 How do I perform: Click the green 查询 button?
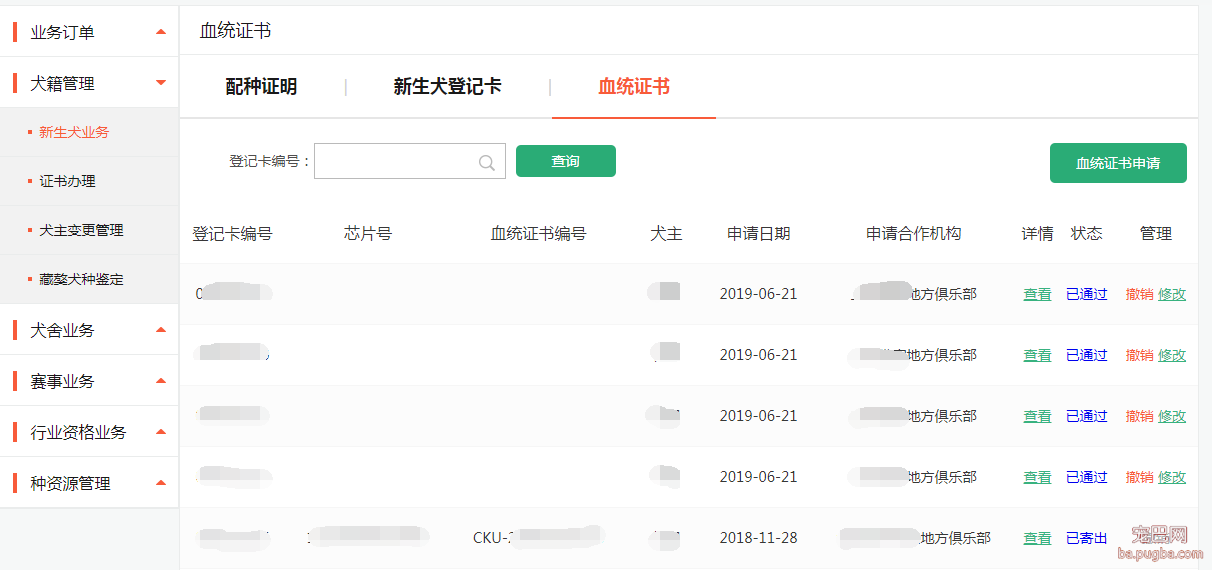click(566, 161)
